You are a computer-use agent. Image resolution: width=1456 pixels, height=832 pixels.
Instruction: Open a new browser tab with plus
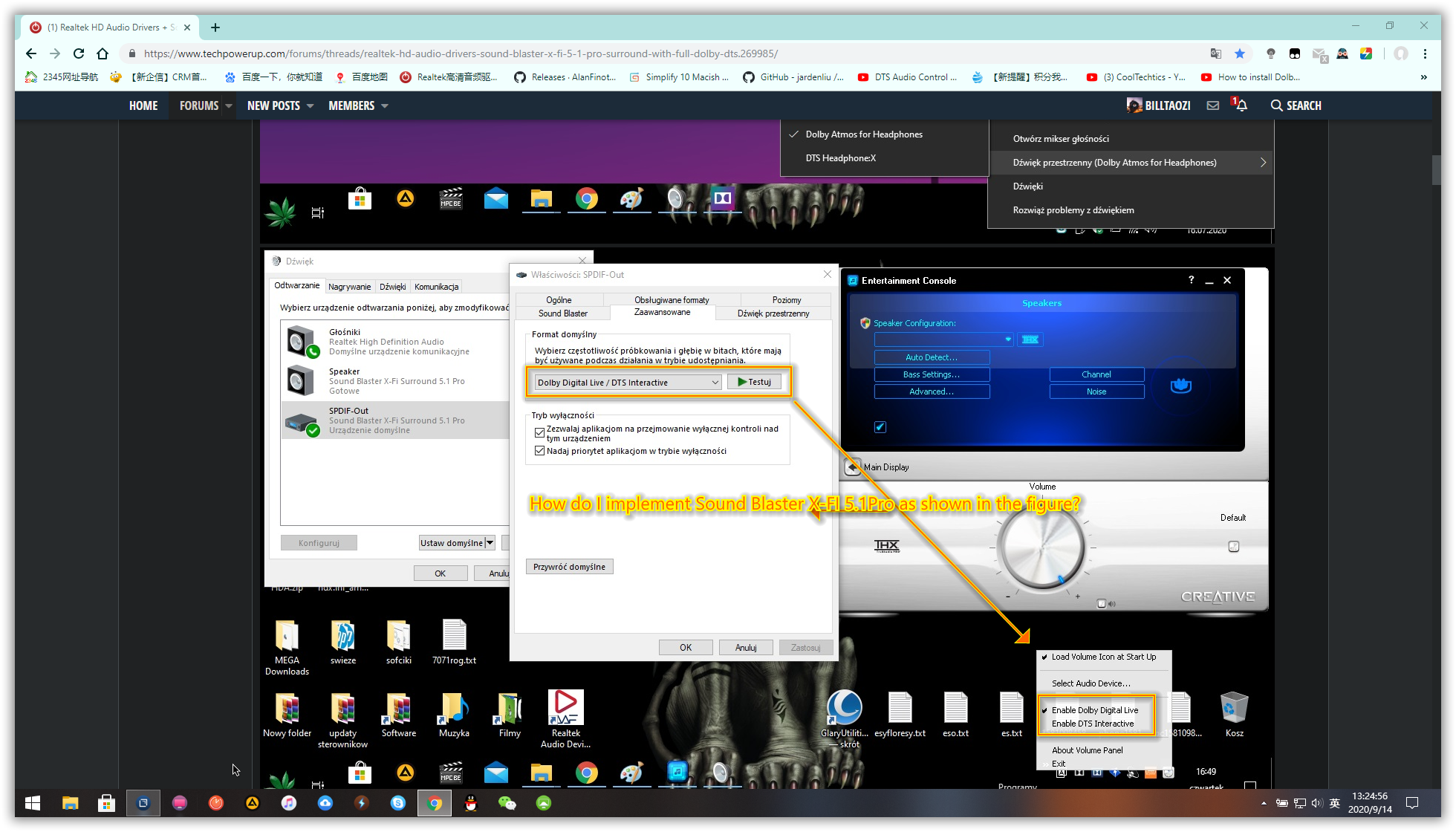pyautogui.click(x=215, y=27)
